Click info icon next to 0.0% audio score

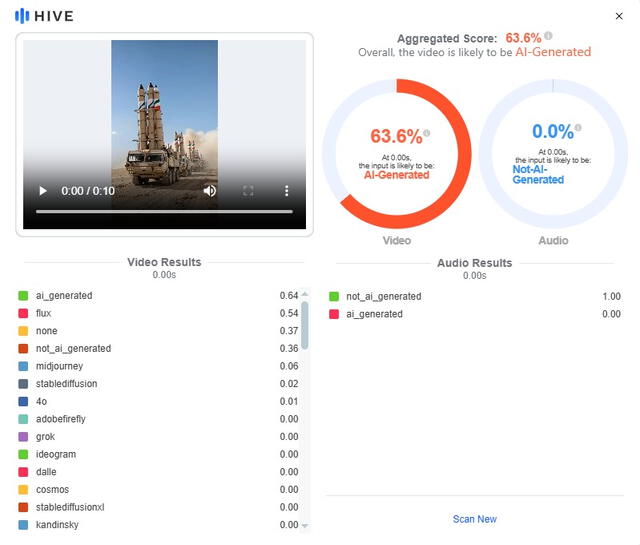578,127
